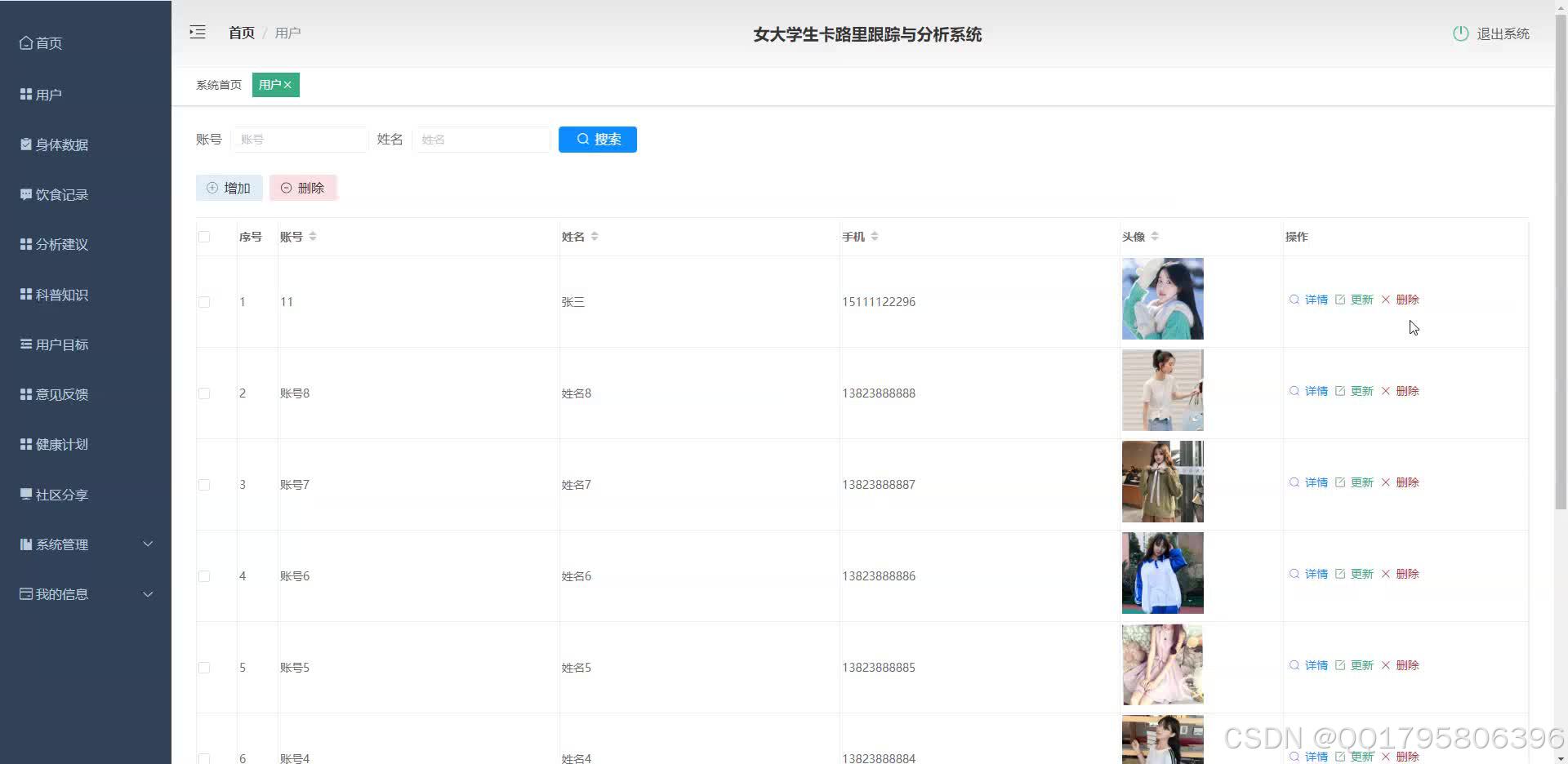Click monitor icon next to 社区分享

click(x=26, y=495)
